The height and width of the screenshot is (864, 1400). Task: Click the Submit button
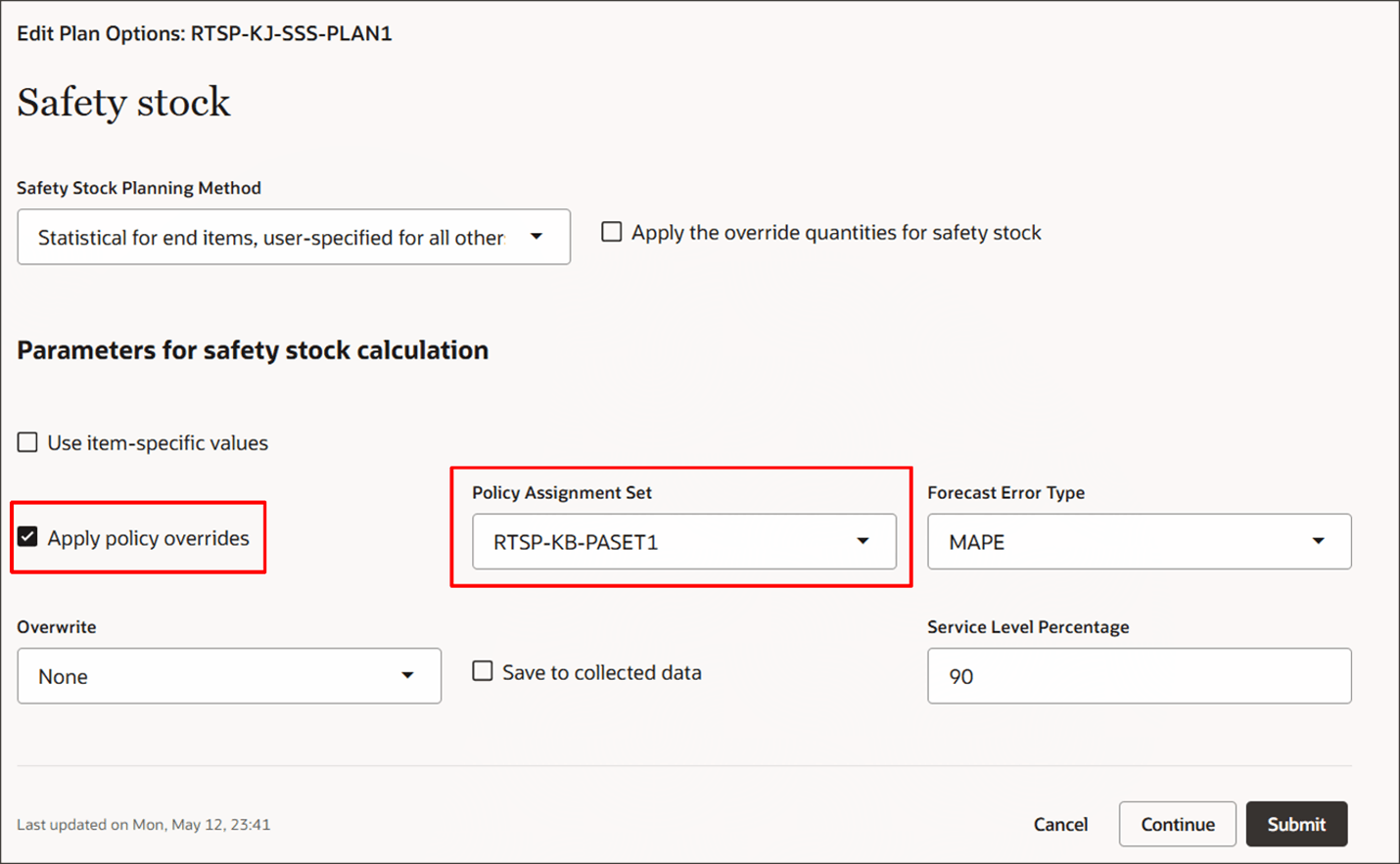coord(1296,824)
